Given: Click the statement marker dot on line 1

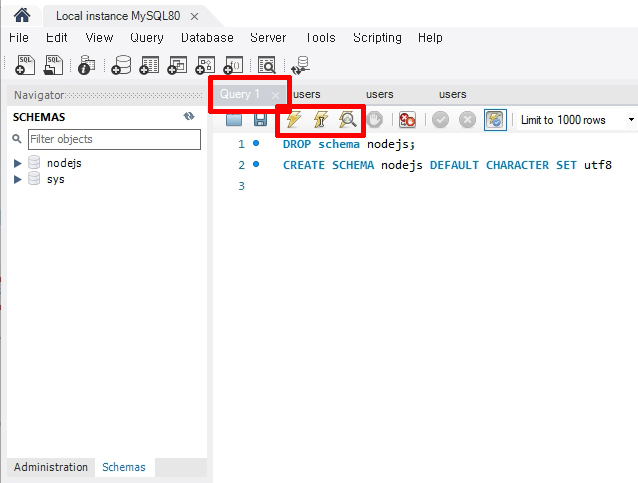Looking at the screenshot, I should (256, 143).
